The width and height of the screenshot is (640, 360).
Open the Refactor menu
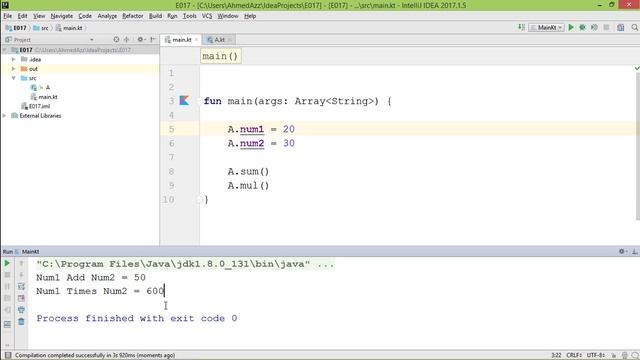(133, 16)
